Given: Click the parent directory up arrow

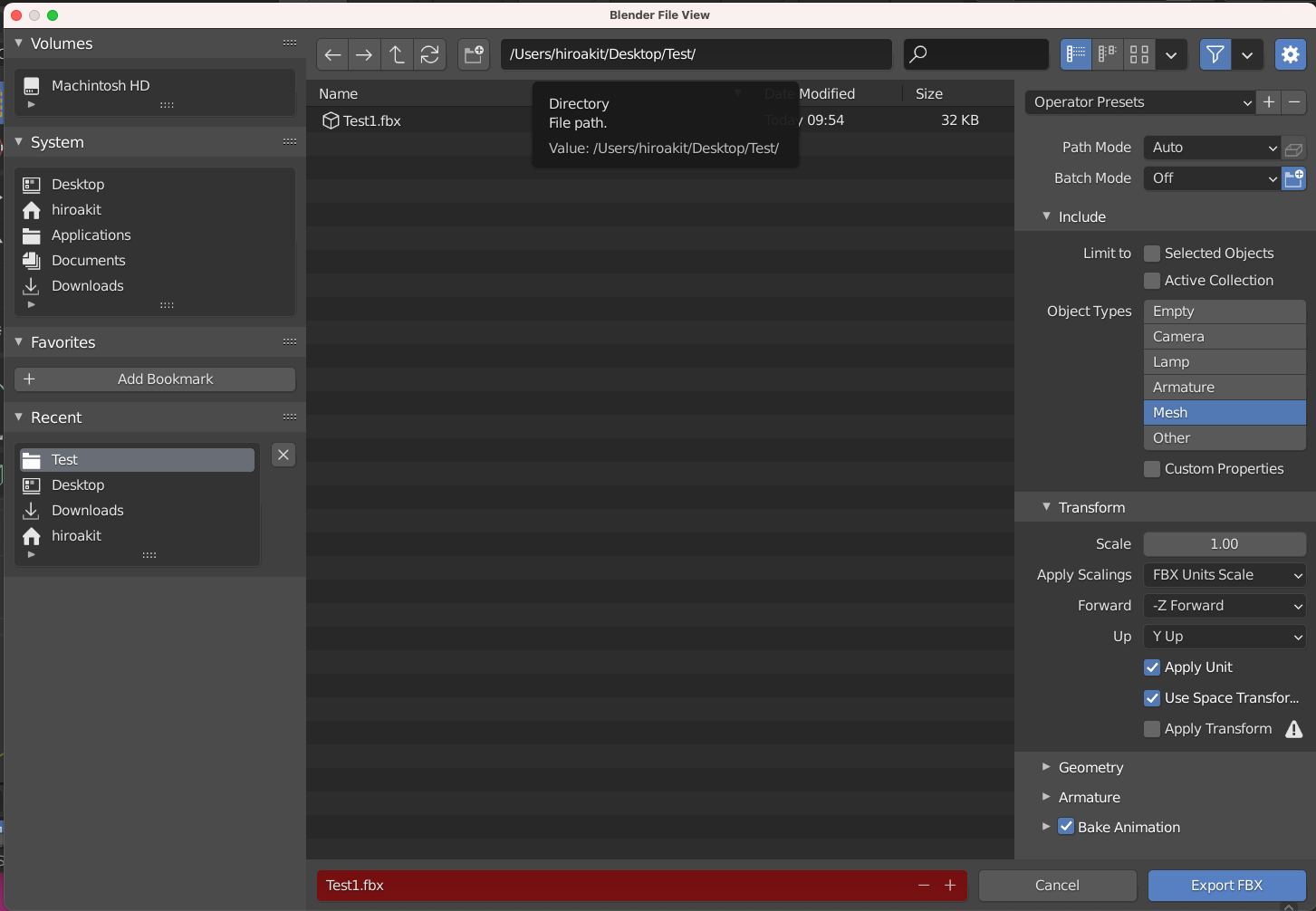Looking at the screenshot, I should pyautogui.click(x=397, y=55).
